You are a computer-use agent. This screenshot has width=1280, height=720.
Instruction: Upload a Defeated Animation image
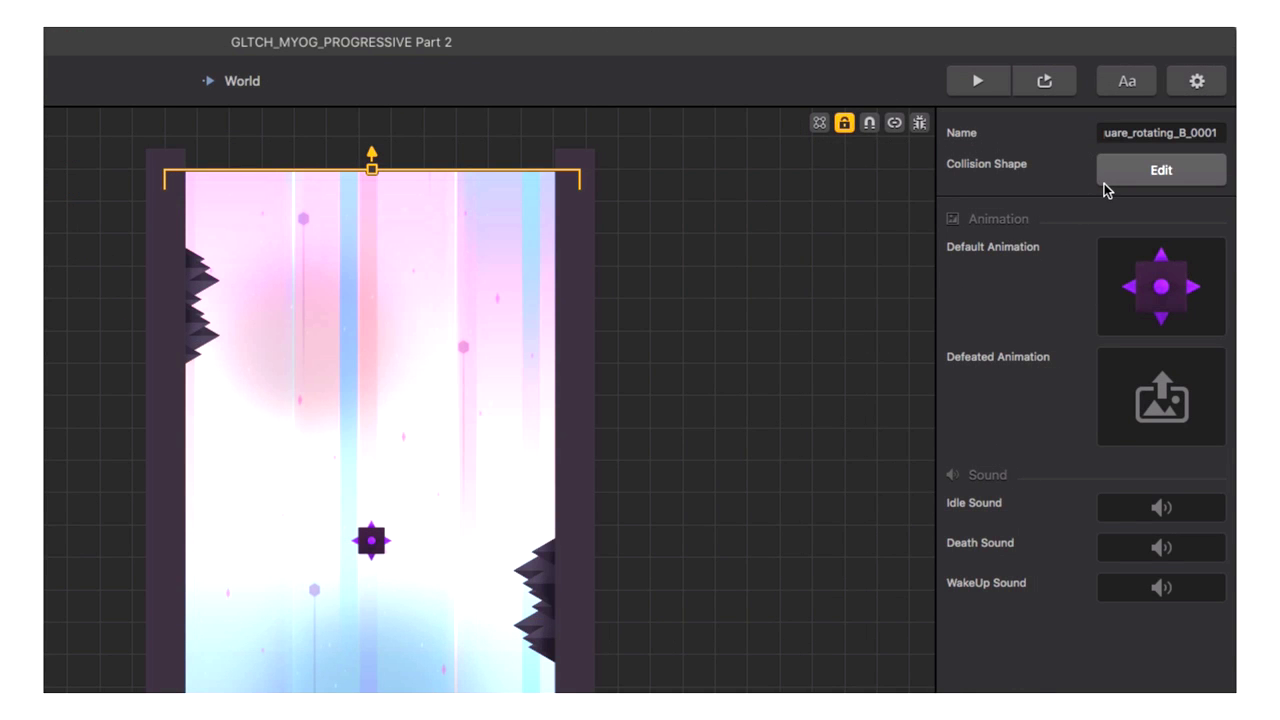[1161, 397]
